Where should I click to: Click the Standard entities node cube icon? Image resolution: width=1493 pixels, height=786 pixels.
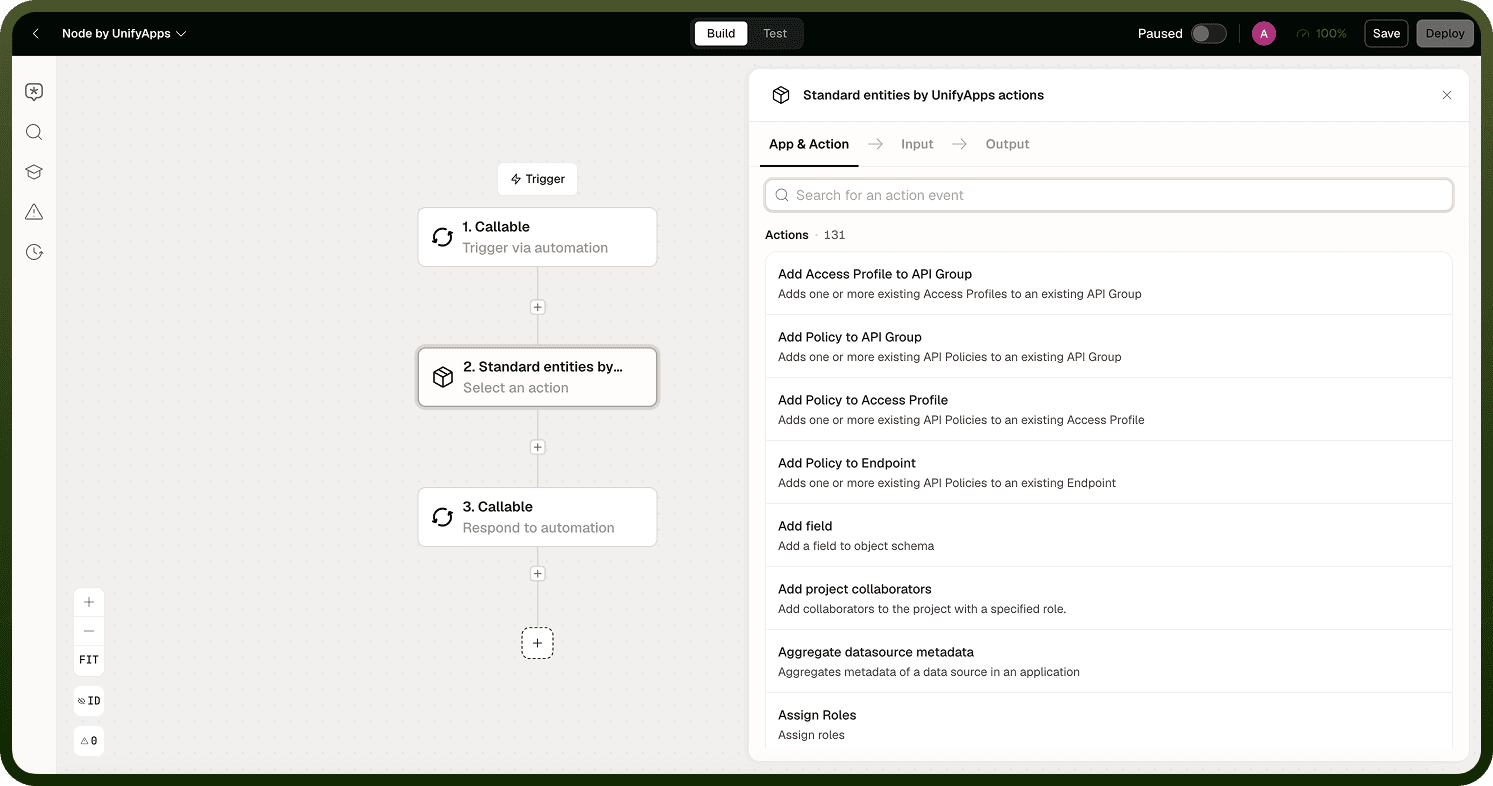point(442,377)
